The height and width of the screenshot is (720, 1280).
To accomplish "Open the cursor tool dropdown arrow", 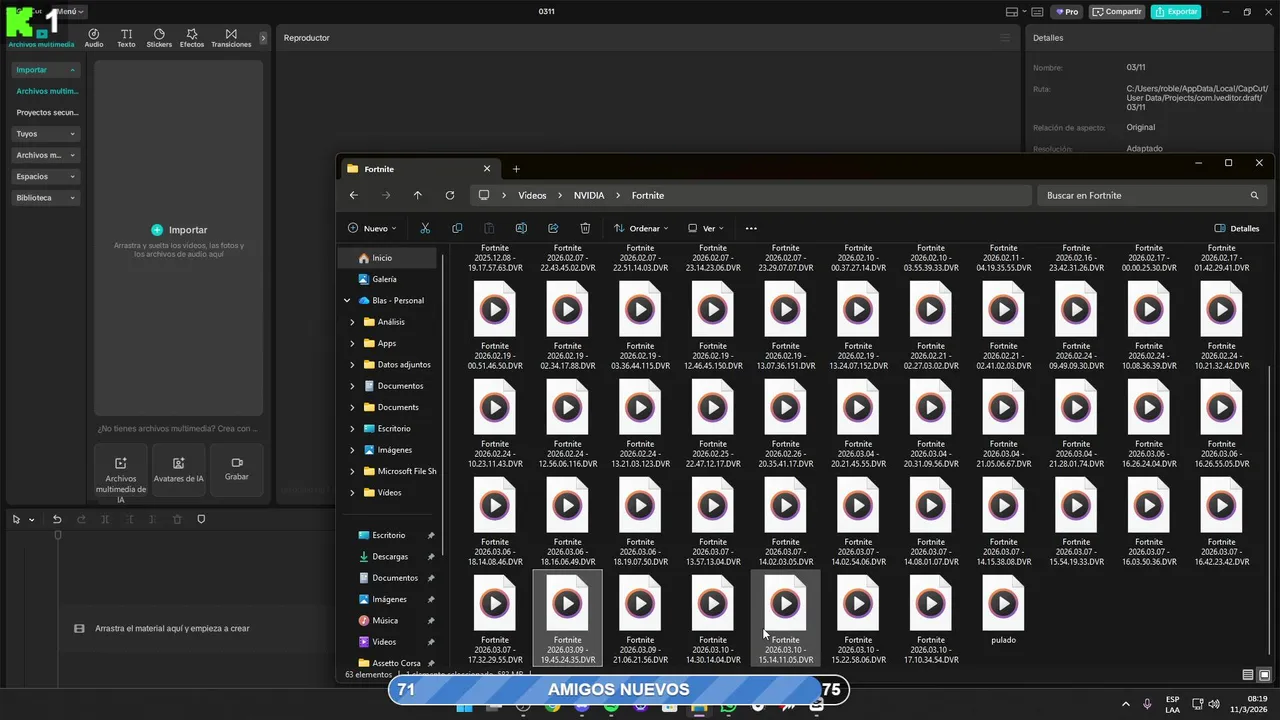I will [x=32, y=520].
